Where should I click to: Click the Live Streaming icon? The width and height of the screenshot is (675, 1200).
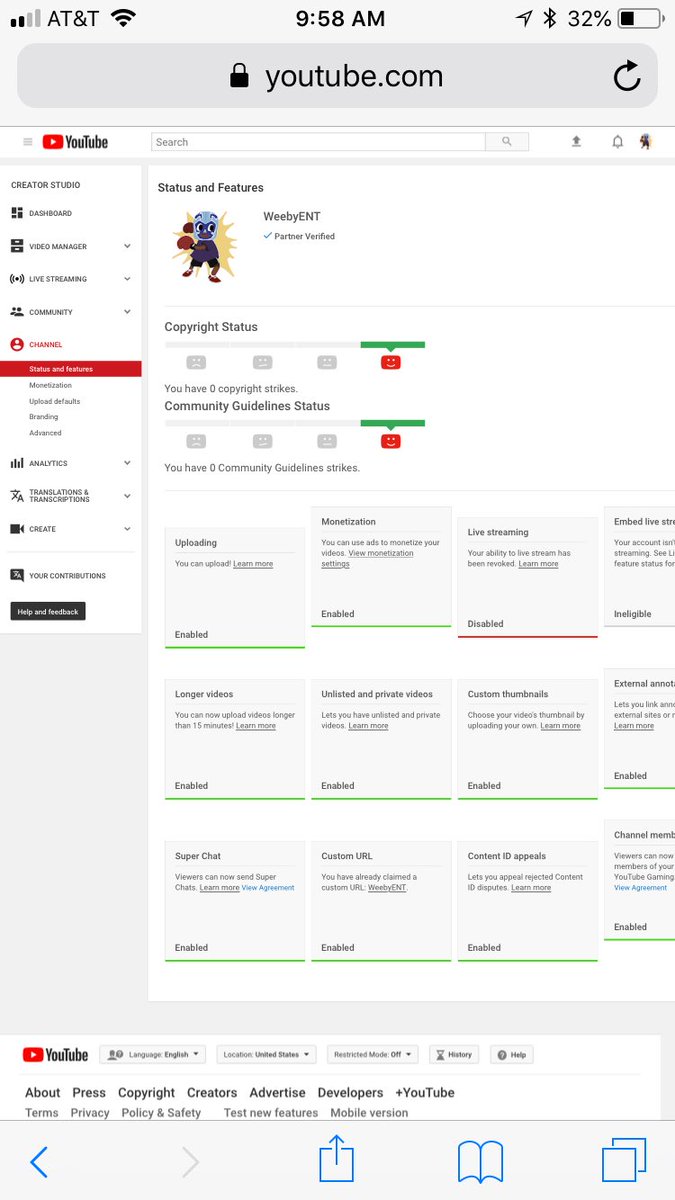click(17, 279)
